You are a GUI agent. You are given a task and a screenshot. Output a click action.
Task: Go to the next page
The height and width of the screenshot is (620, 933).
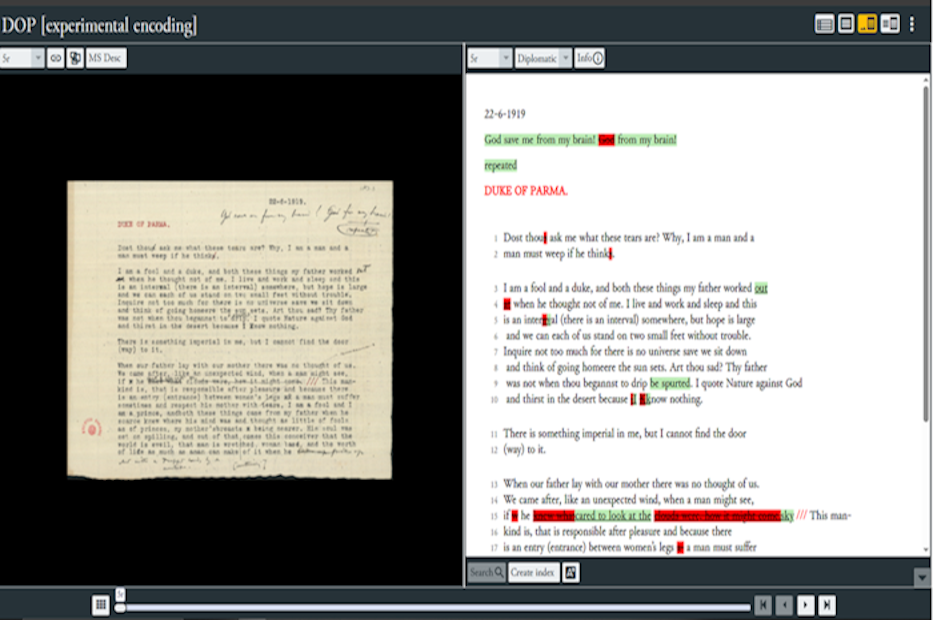806,604
